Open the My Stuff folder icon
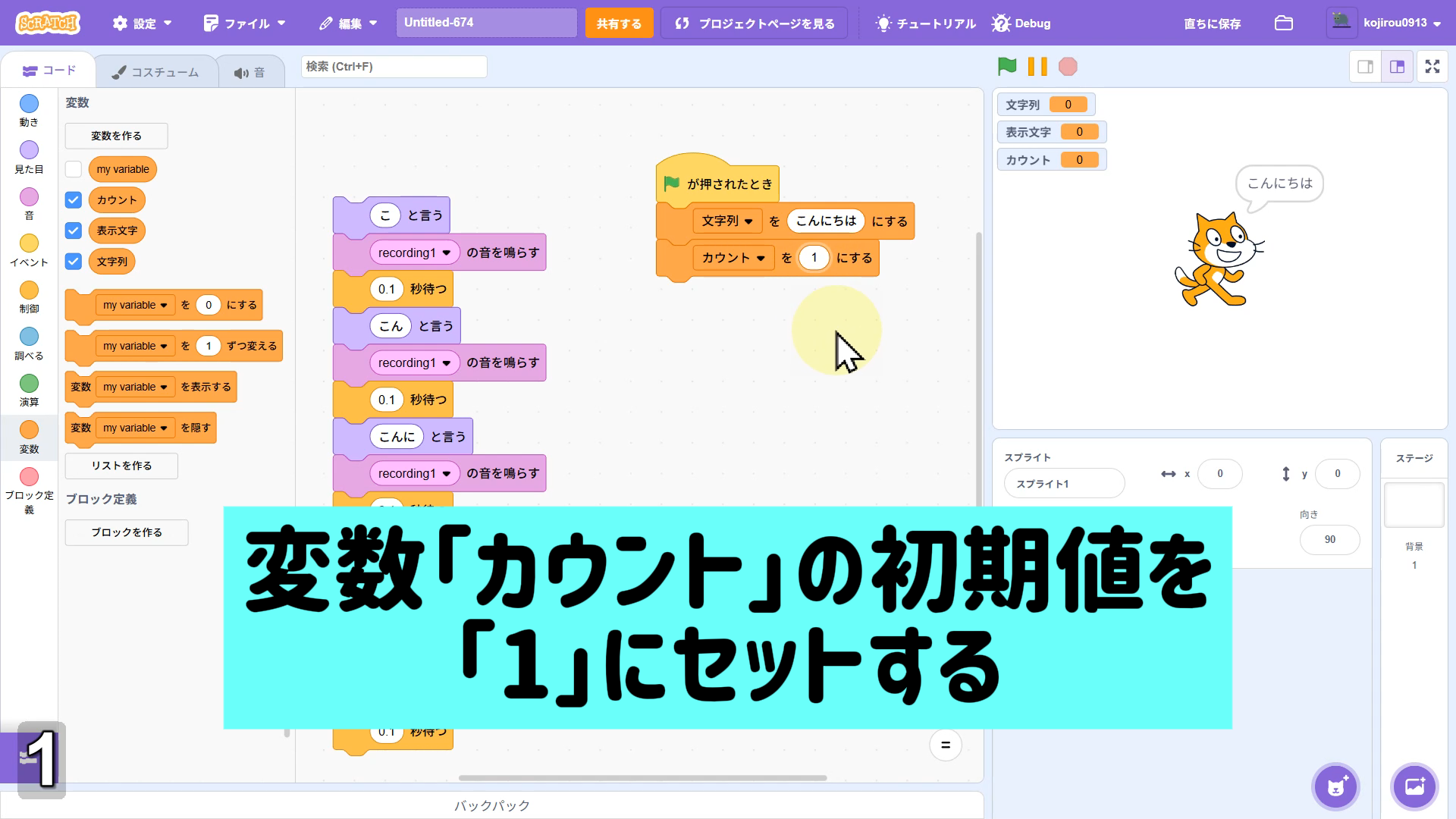 (x=1283, y=24)
